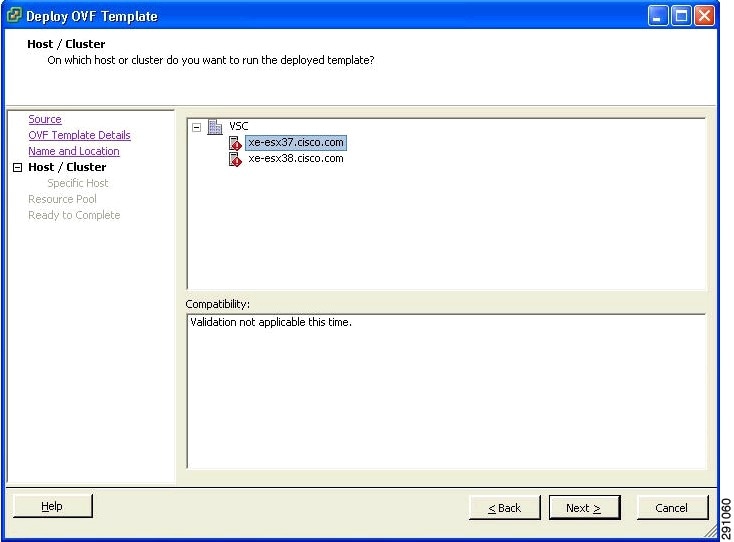Click the Resource Pool step label
The width and height of the screenshot is (734, 542).
(62, 199)
